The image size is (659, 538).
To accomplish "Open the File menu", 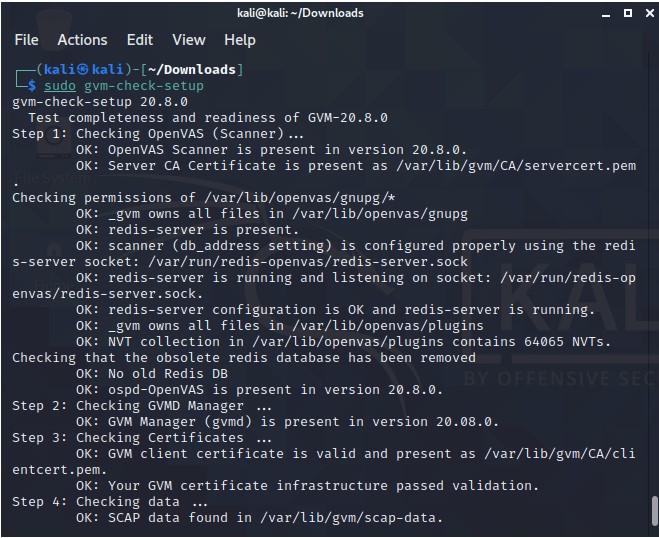I will click(x=26, y=40).
